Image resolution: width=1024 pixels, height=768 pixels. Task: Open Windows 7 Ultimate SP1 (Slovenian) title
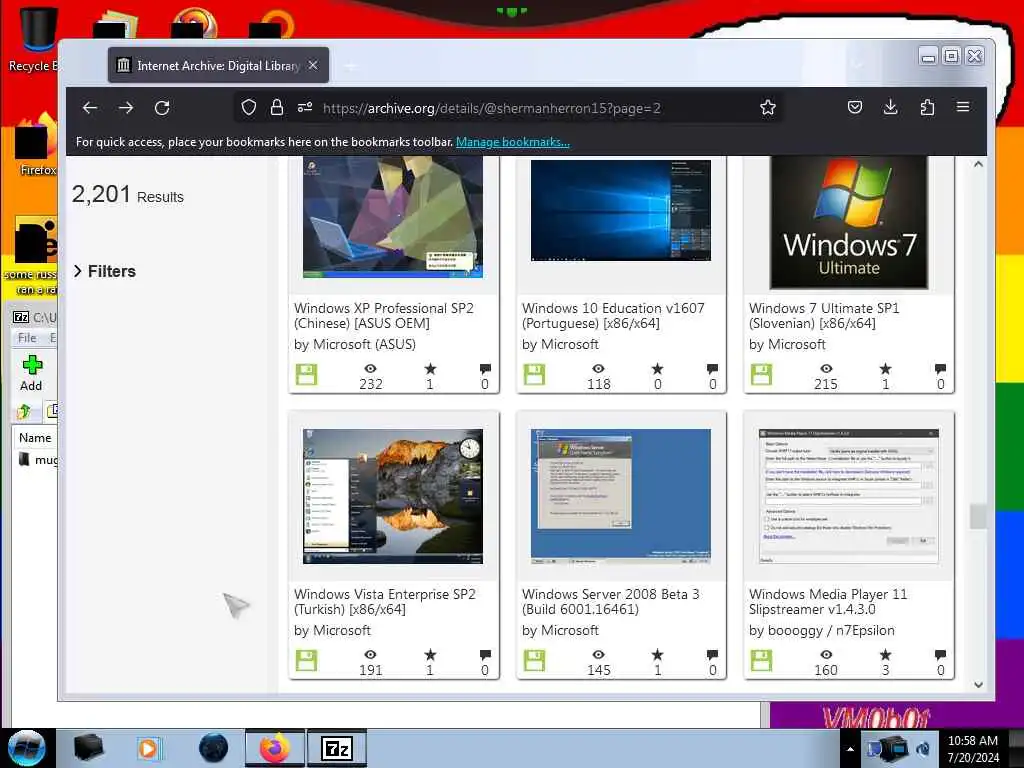click(x=824, y=315)
